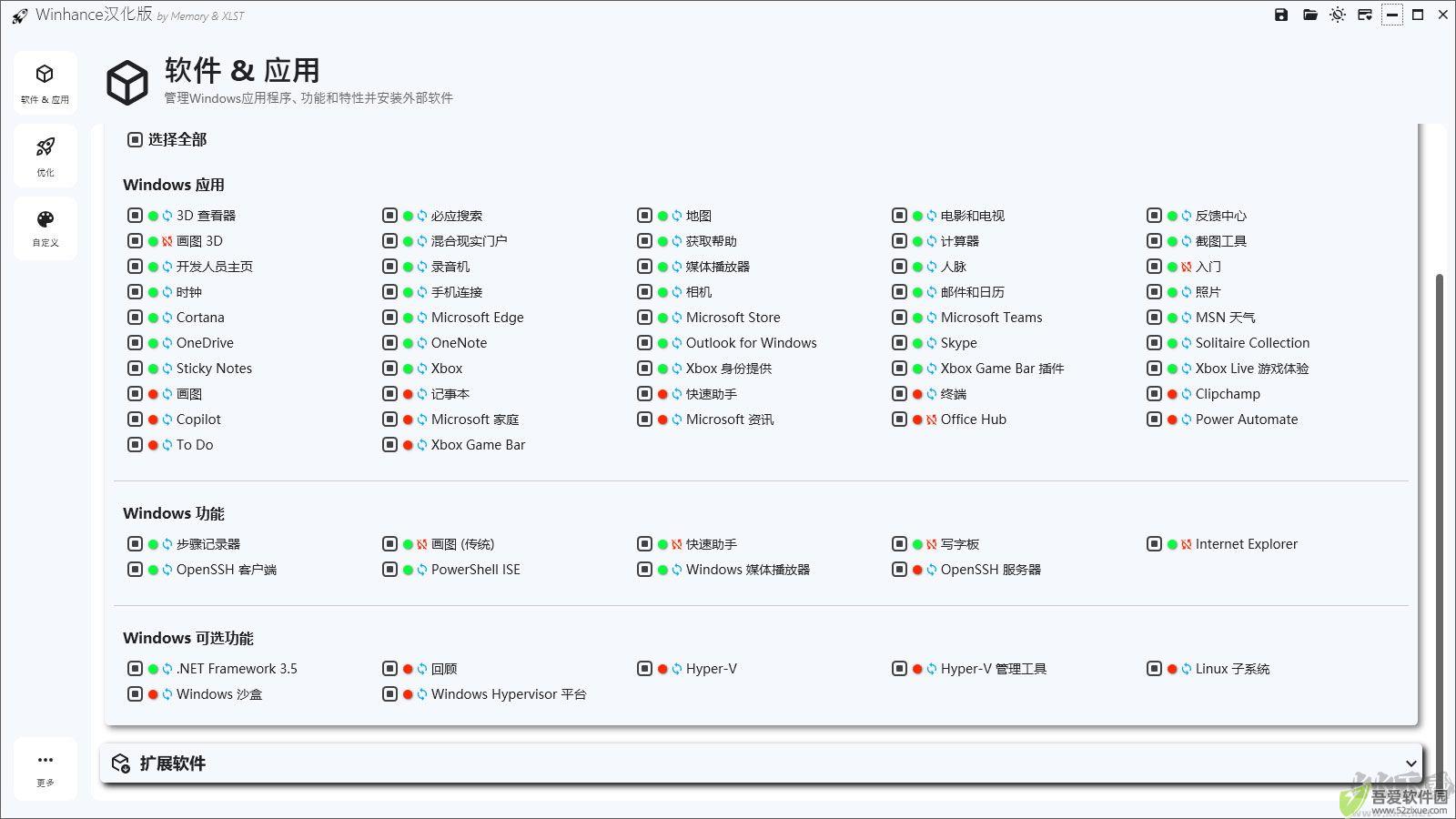Click the reinstall icon beside 3D 查看器
The image size is (1456, 819).
(x=167, y=216)
